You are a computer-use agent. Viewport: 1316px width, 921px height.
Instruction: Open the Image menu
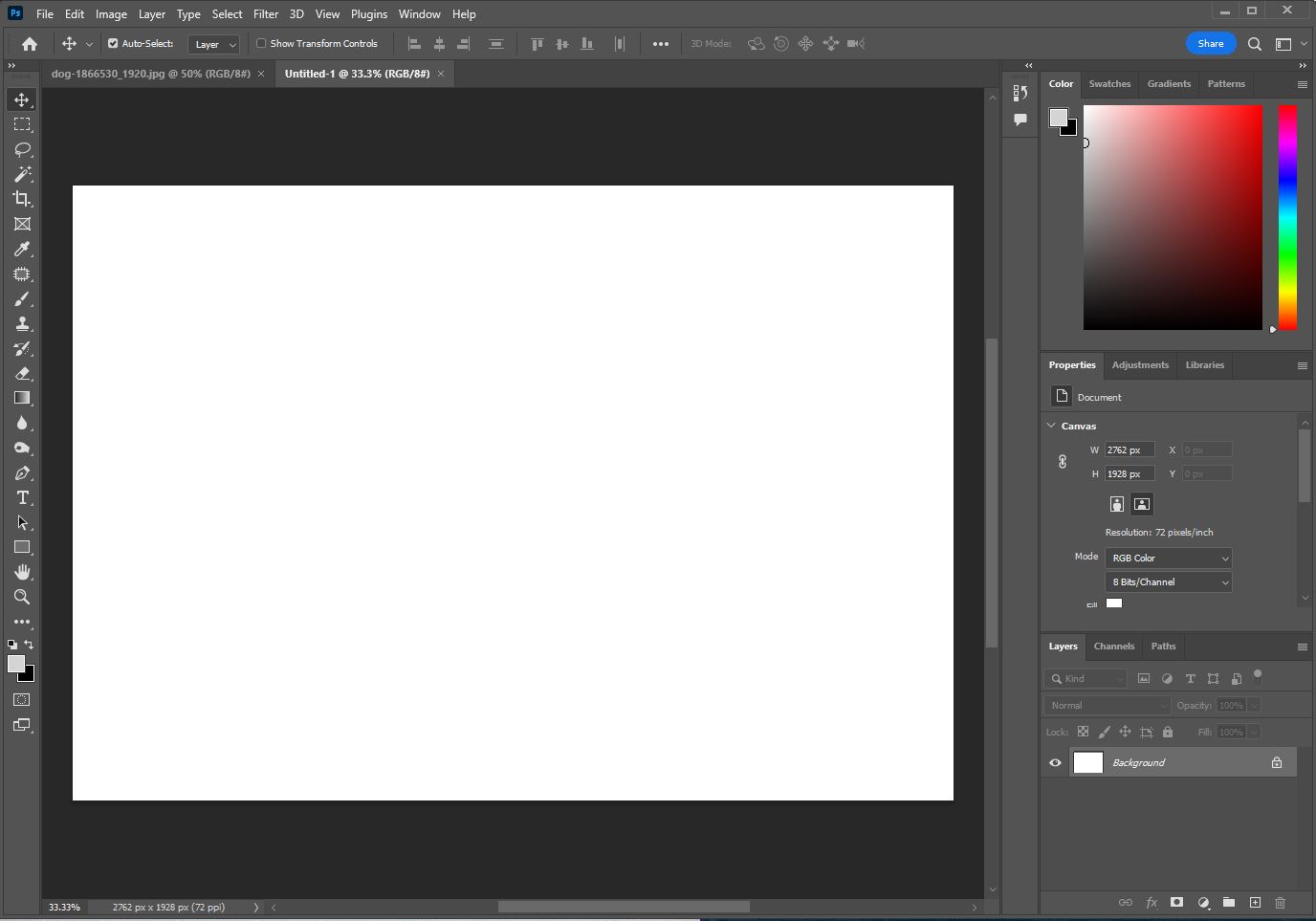[111, 14]
